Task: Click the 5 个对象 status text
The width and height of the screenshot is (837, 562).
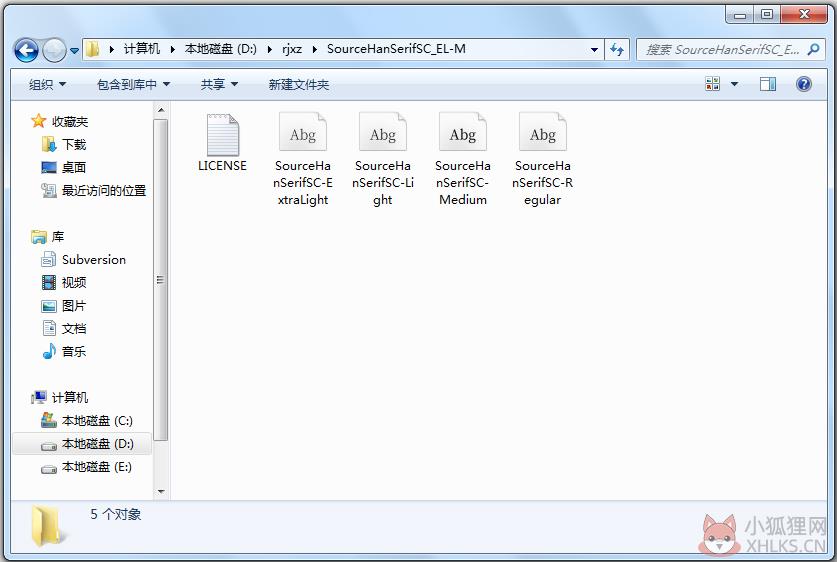Action: (116, 514)
